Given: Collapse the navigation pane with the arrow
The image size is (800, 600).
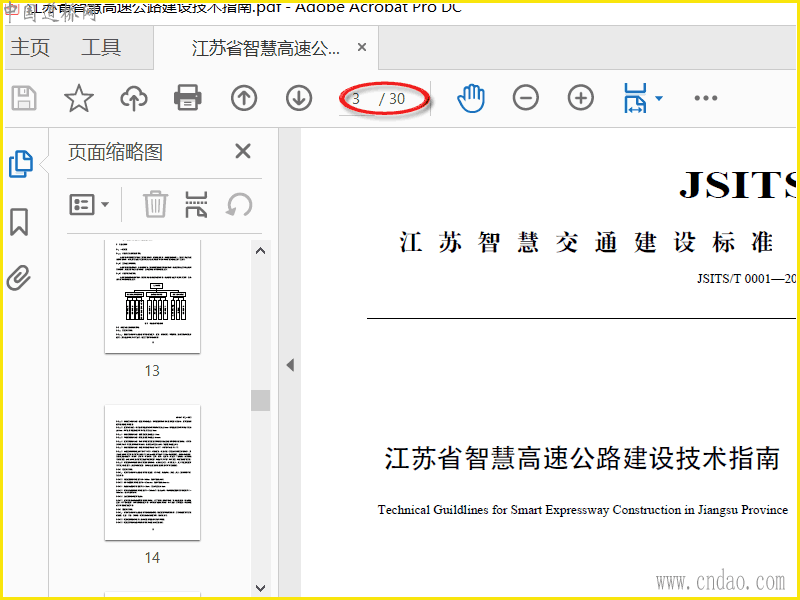Looking at the screenshot, I should pos(290,365).
